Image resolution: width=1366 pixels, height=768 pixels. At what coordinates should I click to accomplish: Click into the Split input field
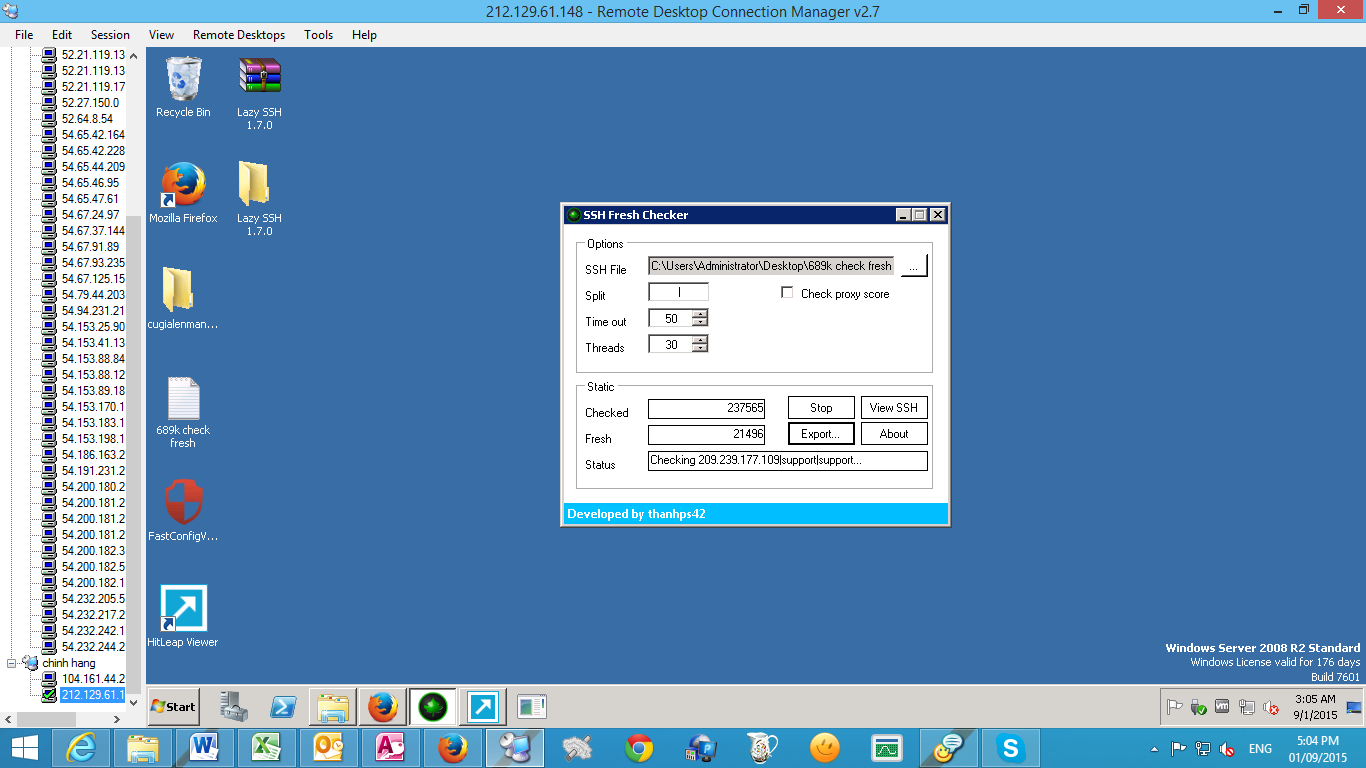tap(678, 292)
